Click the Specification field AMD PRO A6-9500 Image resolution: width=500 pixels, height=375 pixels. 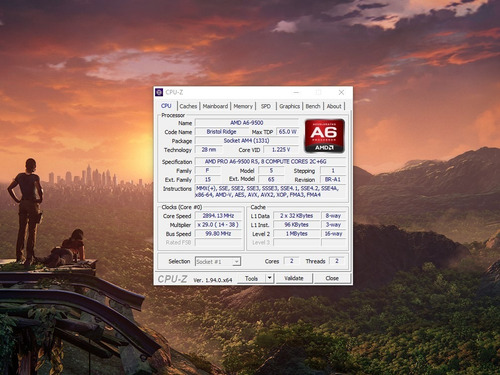point(270,162)
